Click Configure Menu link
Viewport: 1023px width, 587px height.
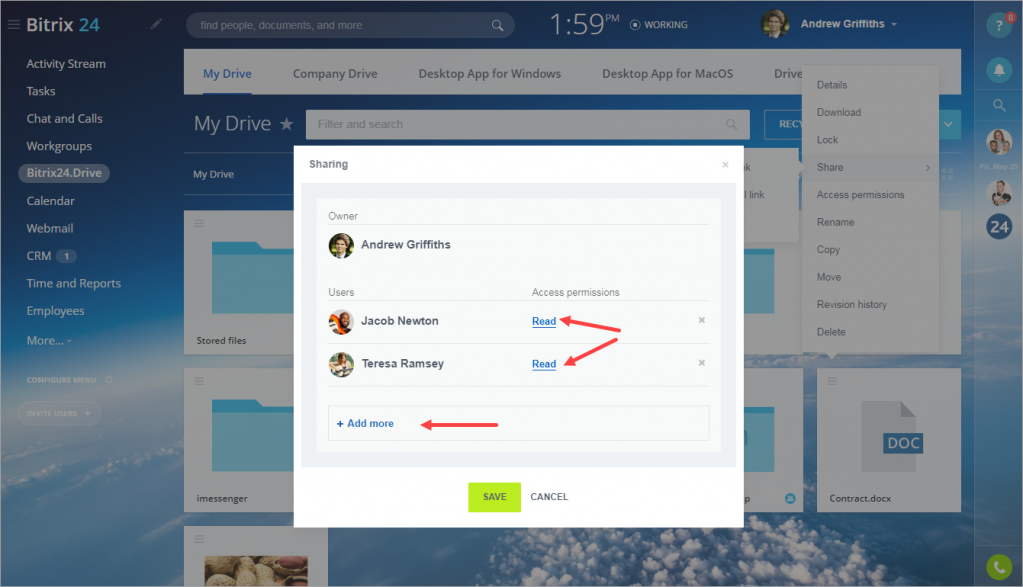61,380
